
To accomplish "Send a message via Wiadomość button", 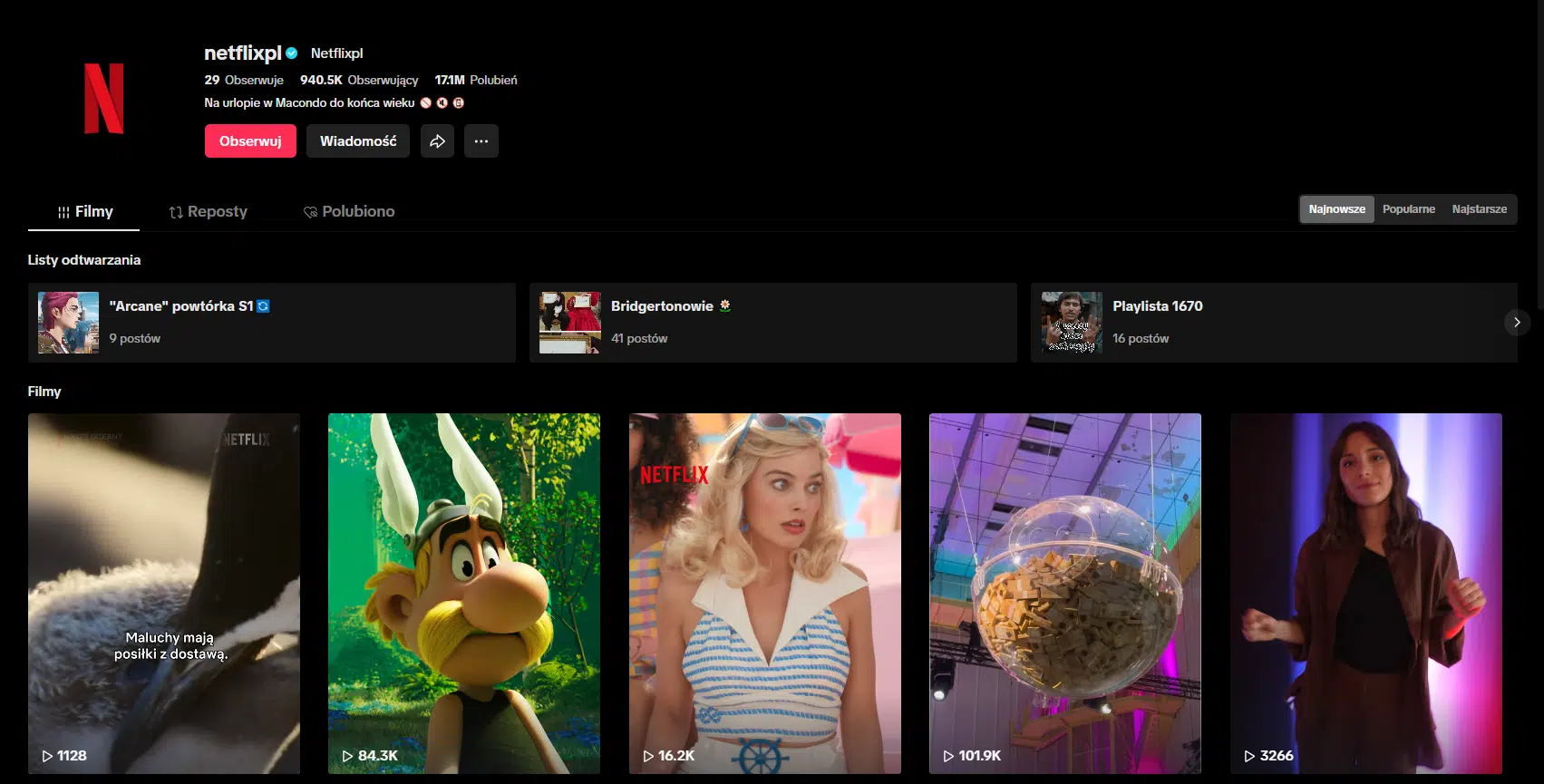I will [x=358, y=141].
